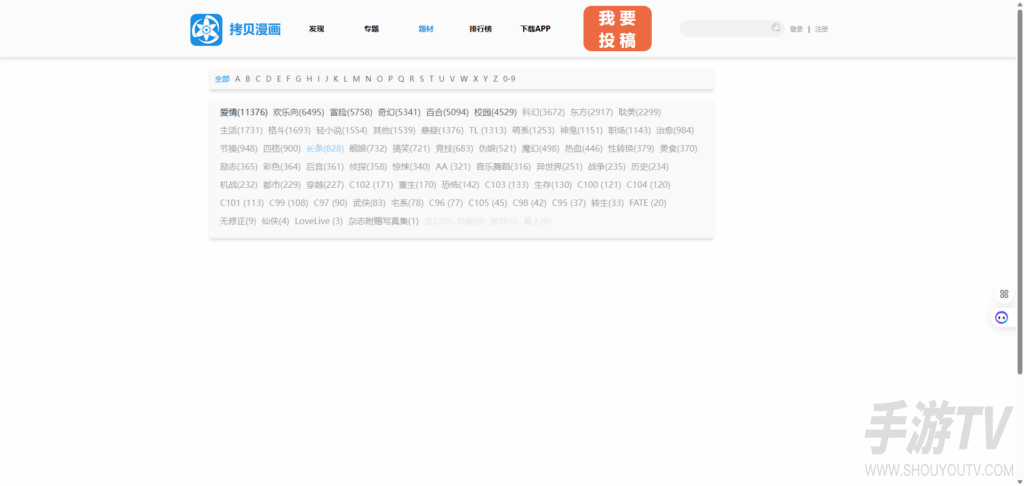Filter tags by letter Z
Viewport: 1024px width, 486px height.
[x=495, y=79]
